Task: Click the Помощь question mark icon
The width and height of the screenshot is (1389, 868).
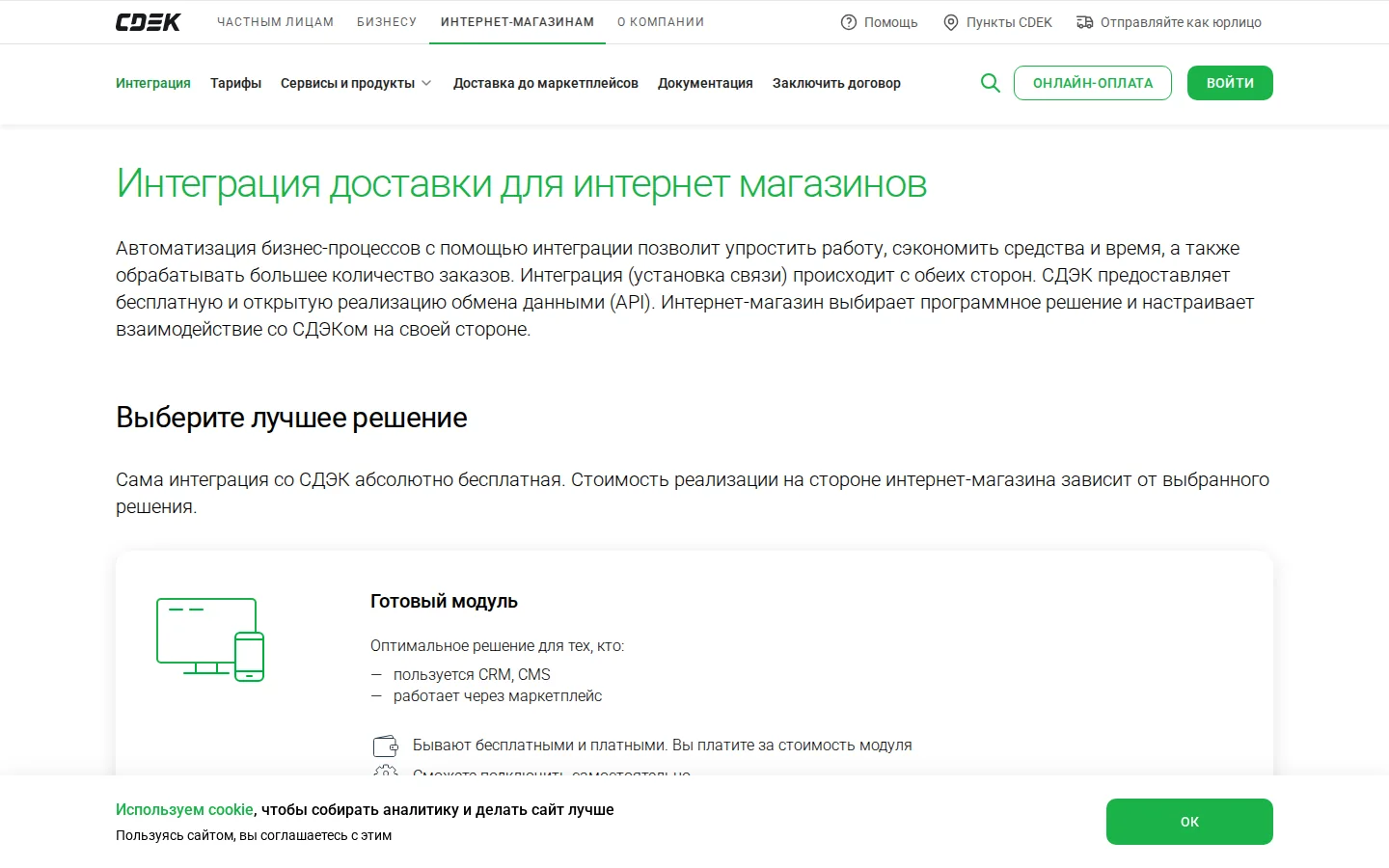Action: (x=849, y=22)
